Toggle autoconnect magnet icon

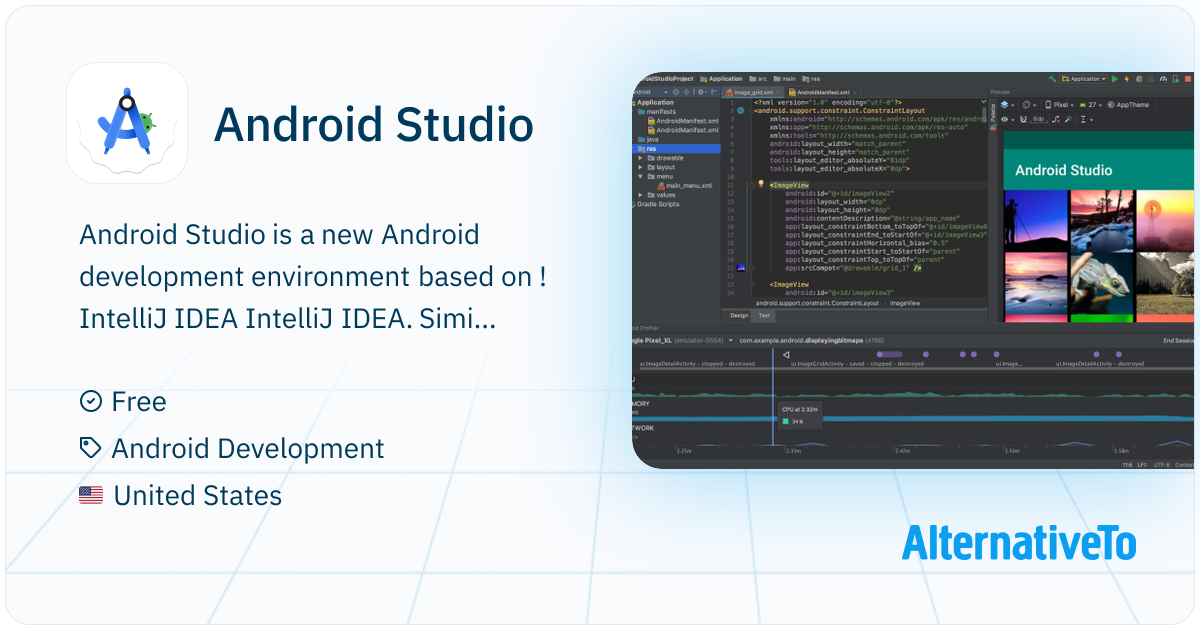1023,119
